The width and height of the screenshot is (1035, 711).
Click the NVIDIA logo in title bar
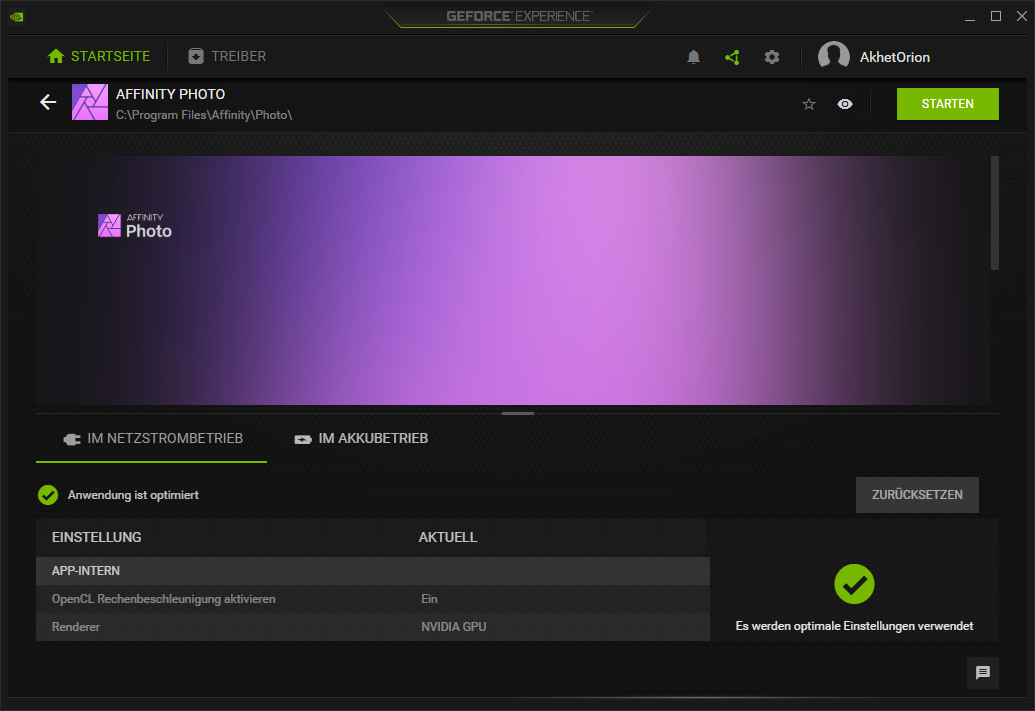pyautogui.click(x=17, y=17)
